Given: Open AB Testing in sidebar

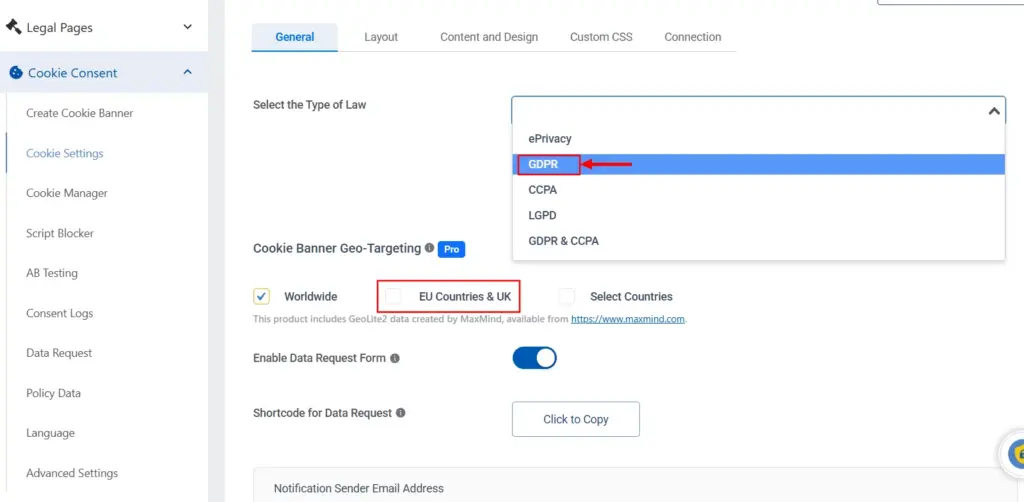Looking at the screenshot, I should 52,273.
